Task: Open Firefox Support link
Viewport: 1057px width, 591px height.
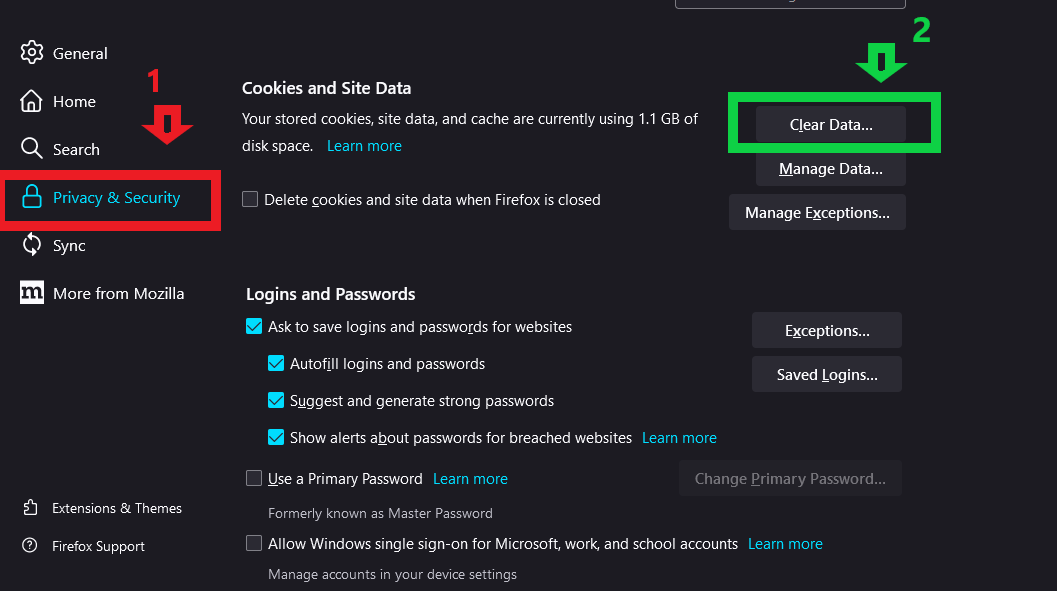Action: click(x=98, y=546)
